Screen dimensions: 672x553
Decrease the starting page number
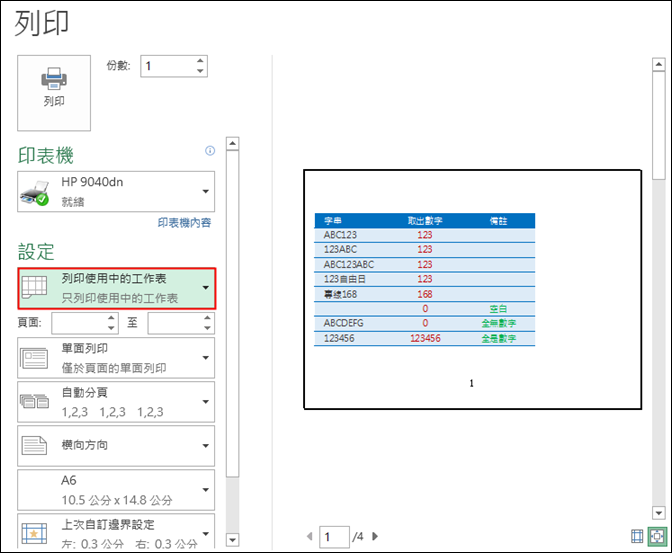[111, 328]
